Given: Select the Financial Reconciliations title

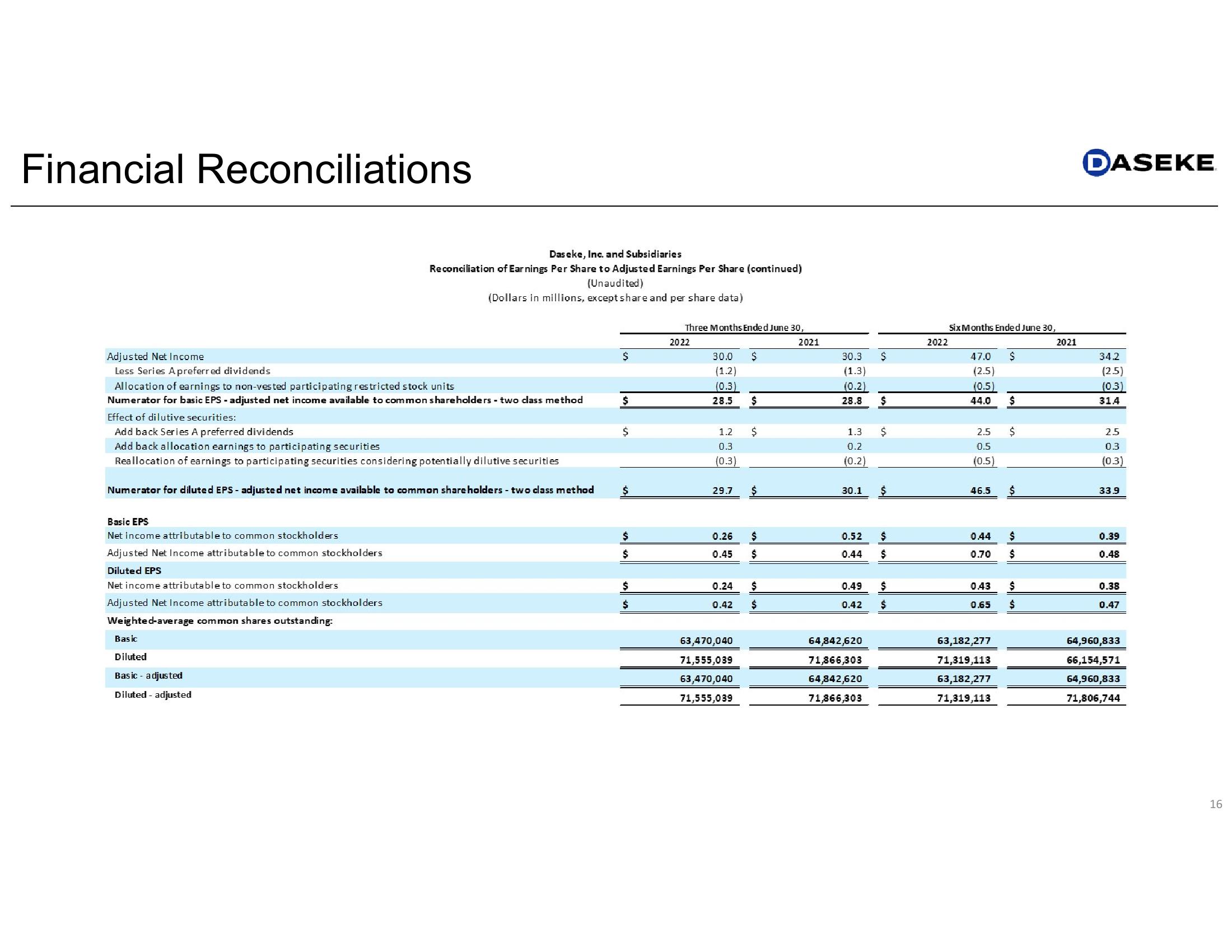Looking at the screenshot, I should (x=246, y=169).
